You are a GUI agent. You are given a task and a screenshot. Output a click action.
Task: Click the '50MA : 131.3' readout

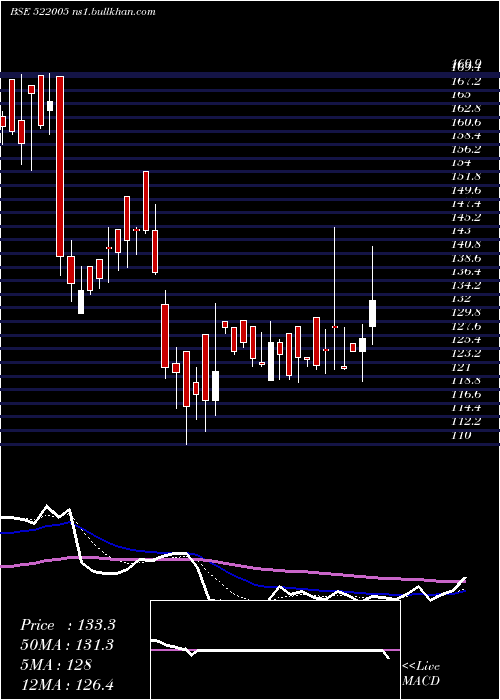(x=67, y=645)
